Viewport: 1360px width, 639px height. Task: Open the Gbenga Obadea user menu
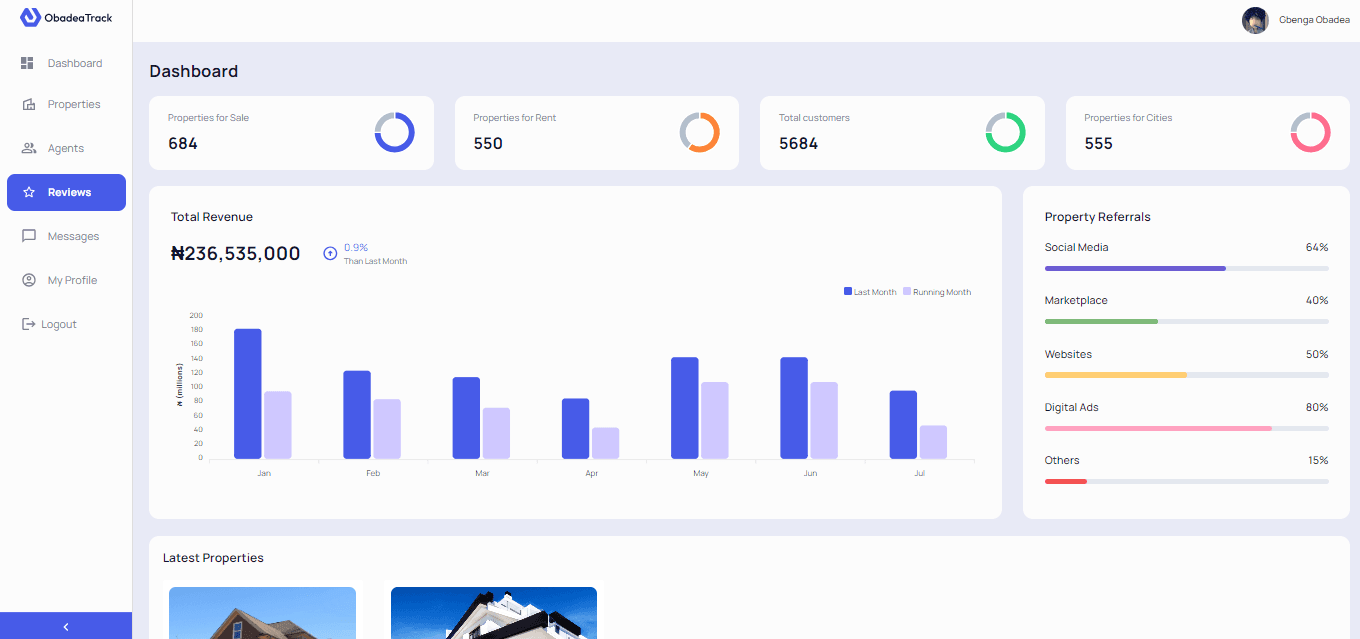[x=1314, y=20]
